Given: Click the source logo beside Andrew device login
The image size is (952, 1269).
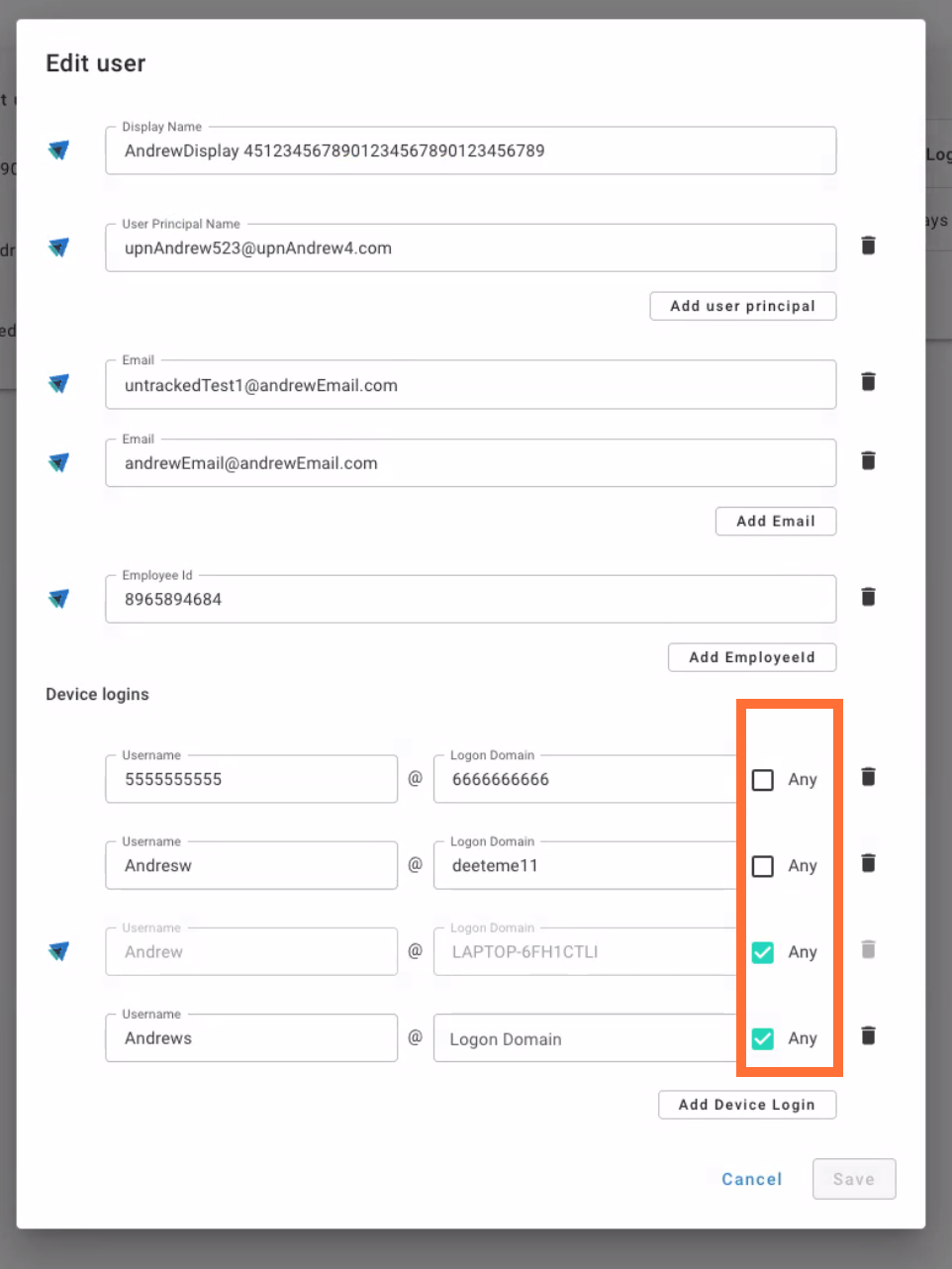Looking at the screenshot, I should (59, 952).
